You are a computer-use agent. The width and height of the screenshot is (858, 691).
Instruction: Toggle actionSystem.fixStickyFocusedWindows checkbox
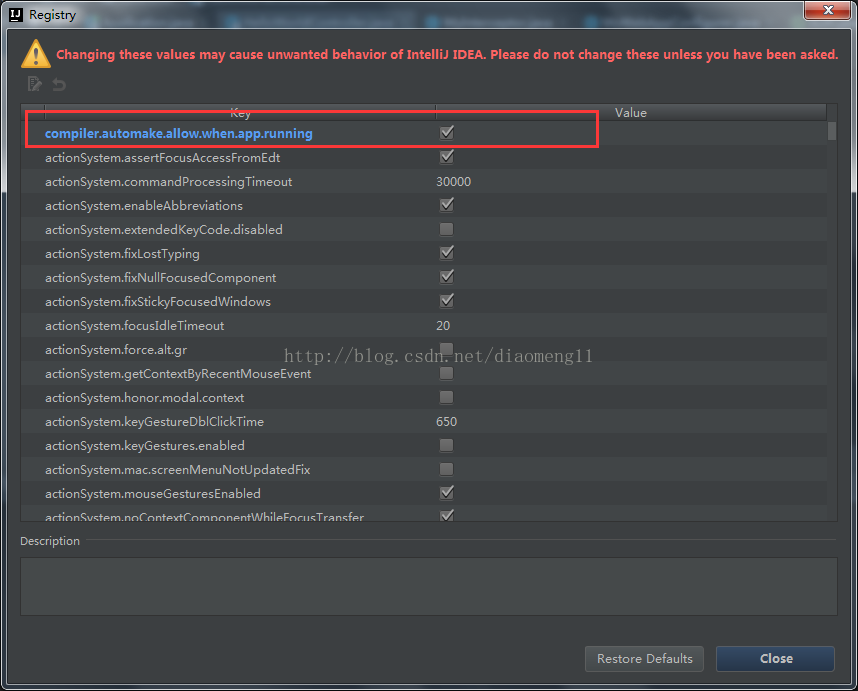click(447, 301)
